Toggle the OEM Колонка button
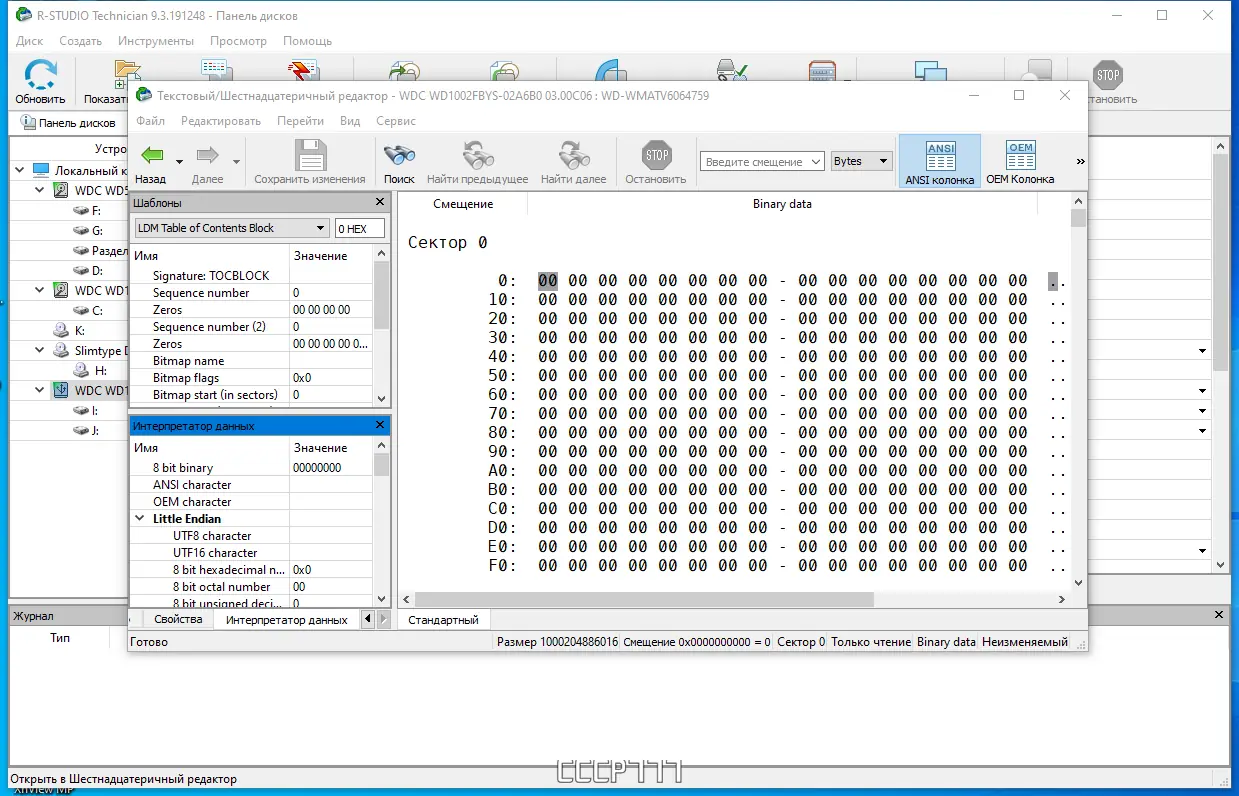Screen dimensions: 1239x796 1020,162
